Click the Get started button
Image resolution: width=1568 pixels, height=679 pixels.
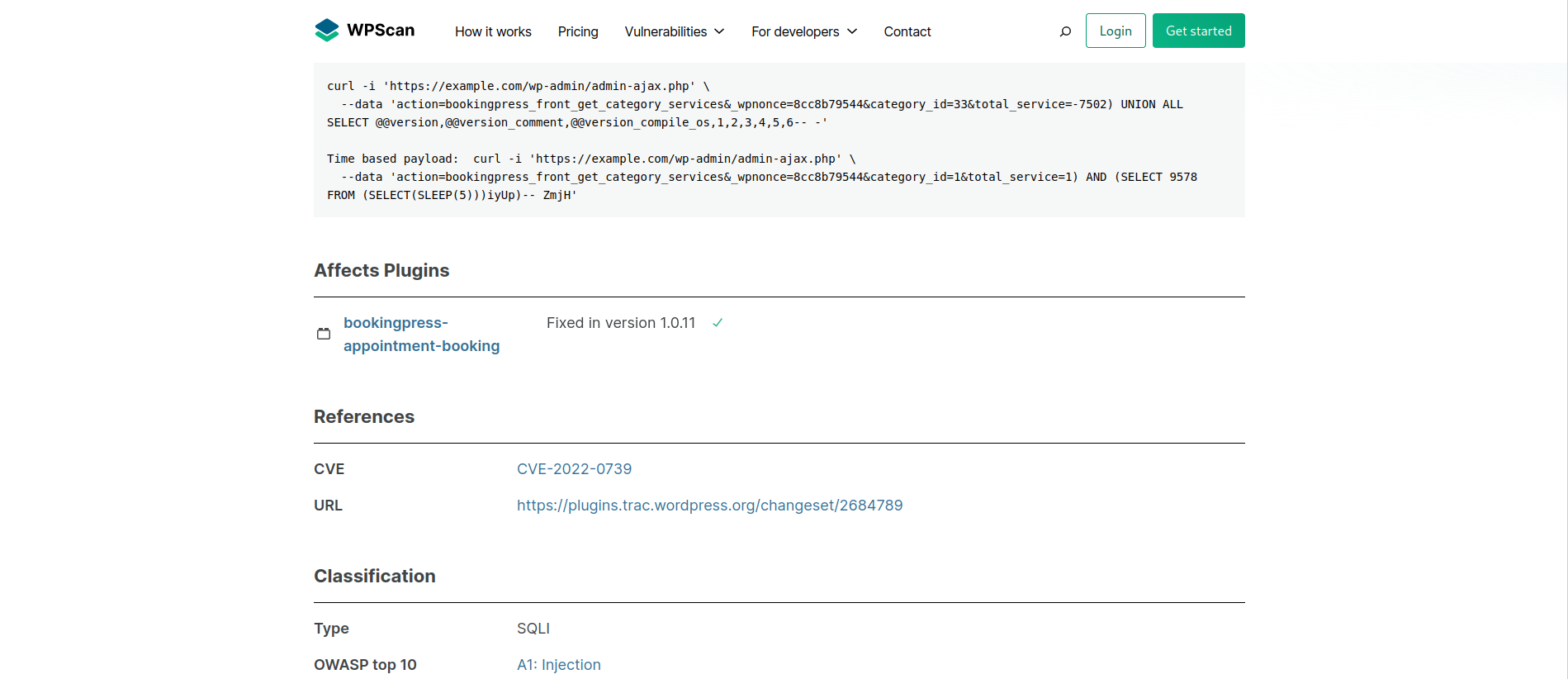1199,31
